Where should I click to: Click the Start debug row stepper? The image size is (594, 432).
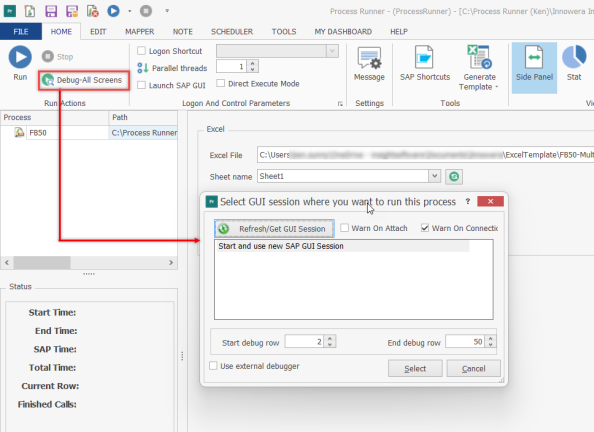[x=330, y=341]
